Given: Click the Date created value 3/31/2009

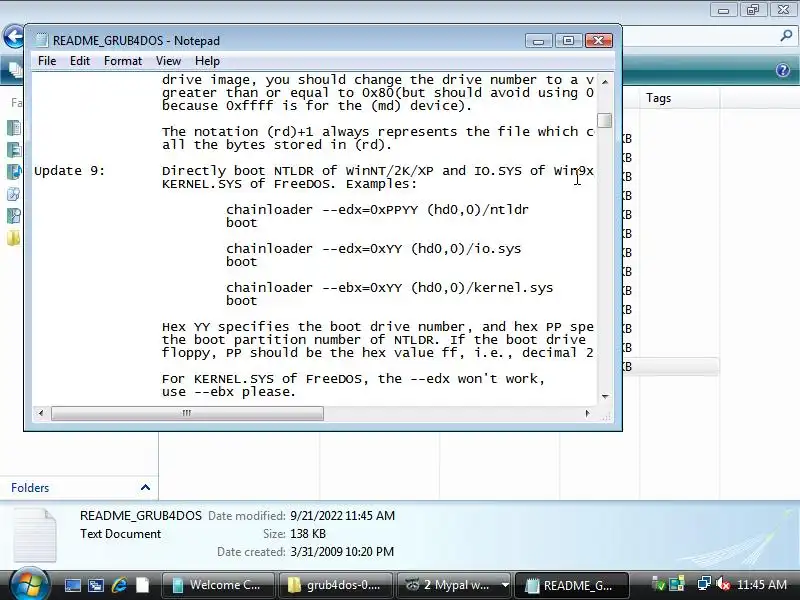Looking at the screenshot, I should 342,552.
